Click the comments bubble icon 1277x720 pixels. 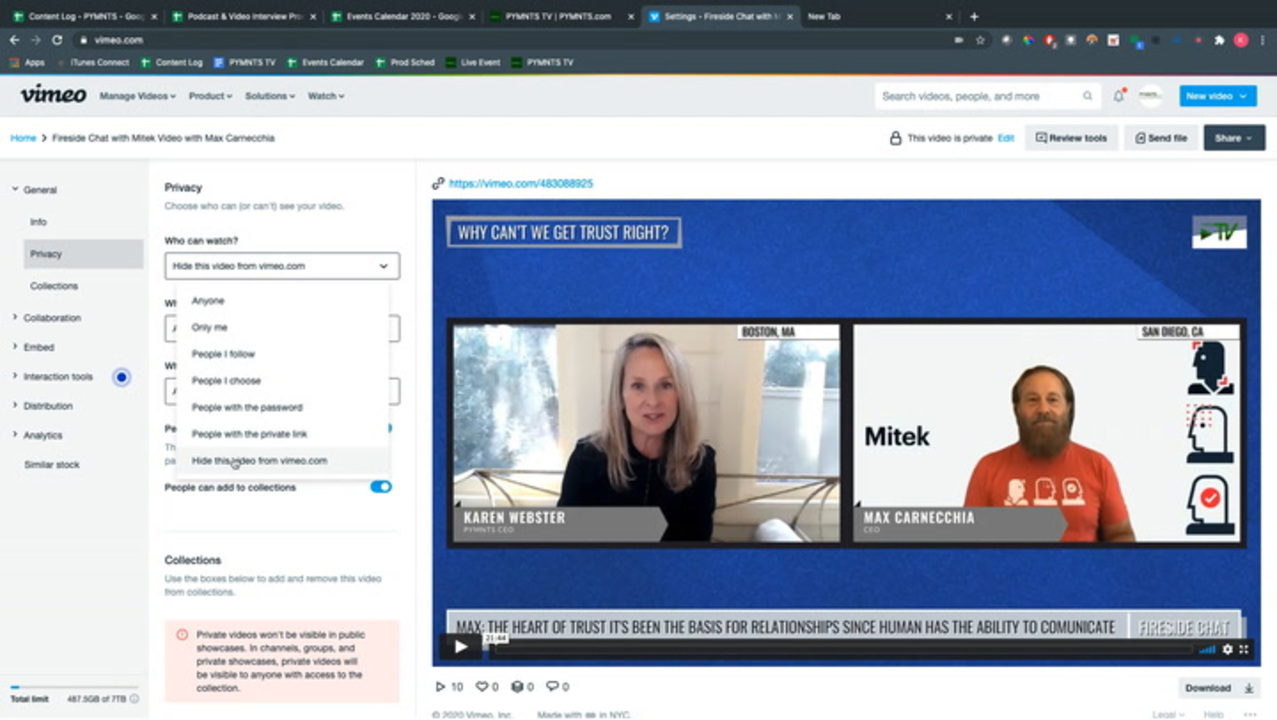click(552, 687)
